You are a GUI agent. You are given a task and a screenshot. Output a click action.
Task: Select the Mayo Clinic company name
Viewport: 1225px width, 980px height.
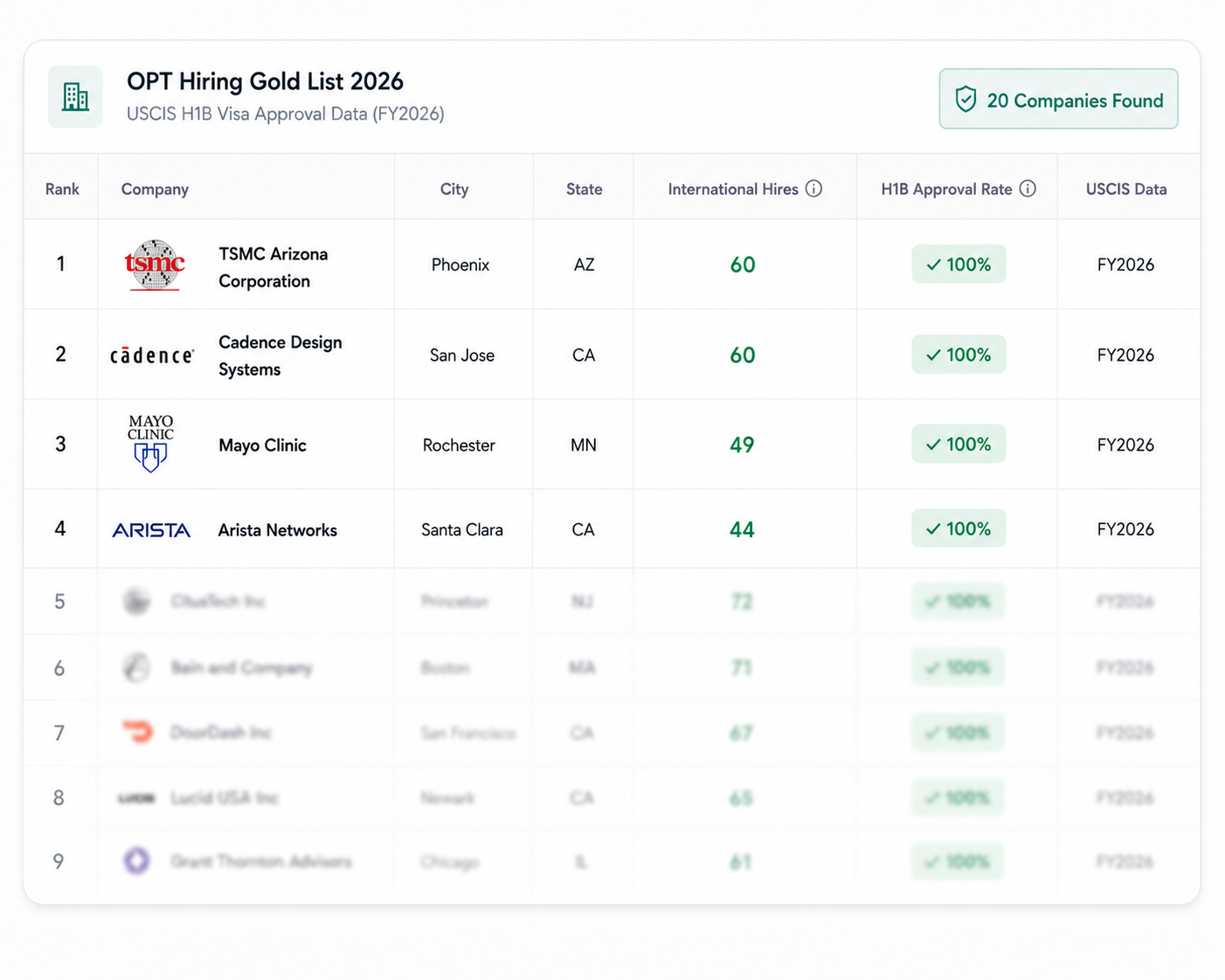(262, 445)
